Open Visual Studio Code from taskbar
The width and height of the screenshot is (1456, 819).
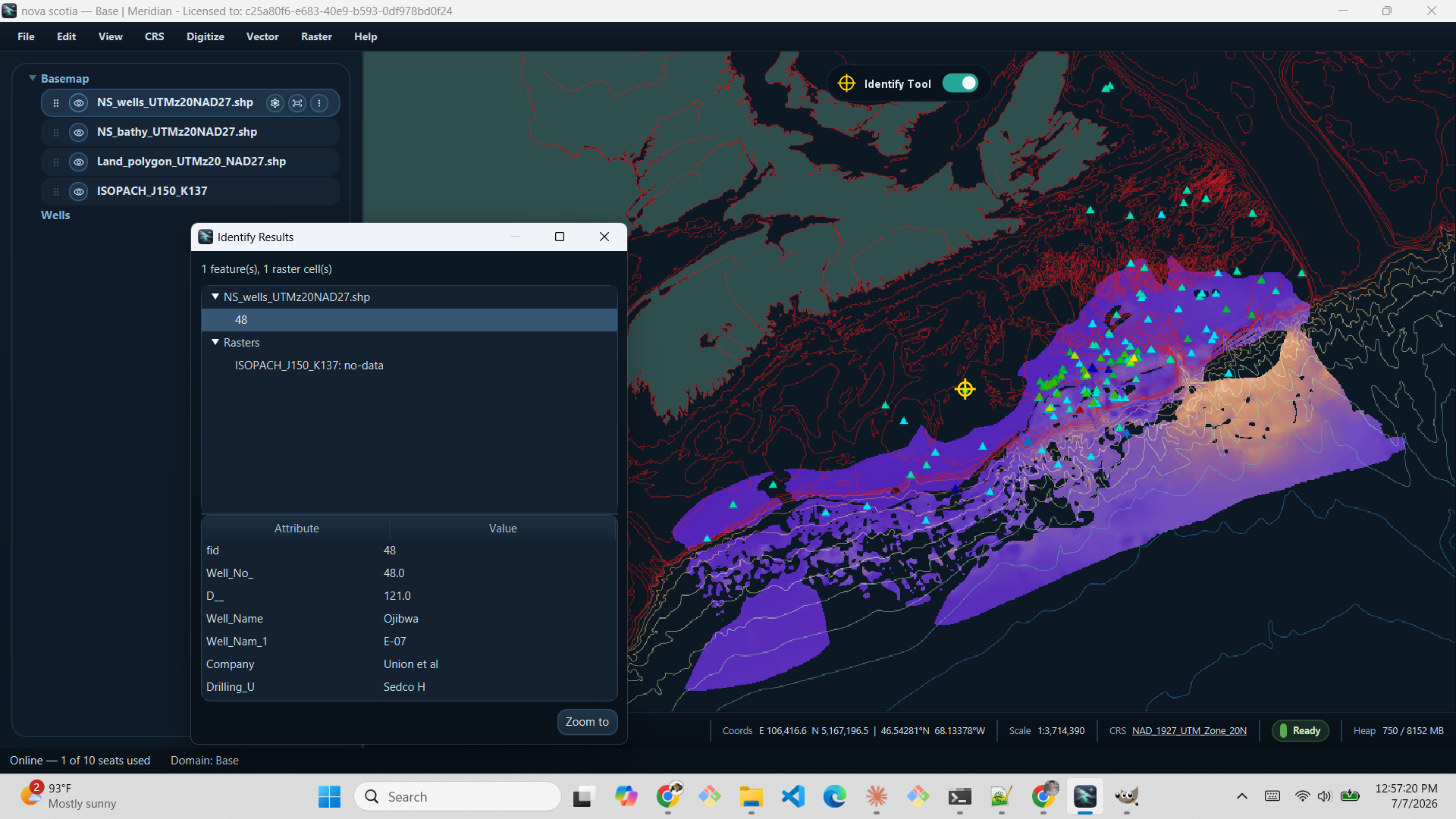click(793, 796)
